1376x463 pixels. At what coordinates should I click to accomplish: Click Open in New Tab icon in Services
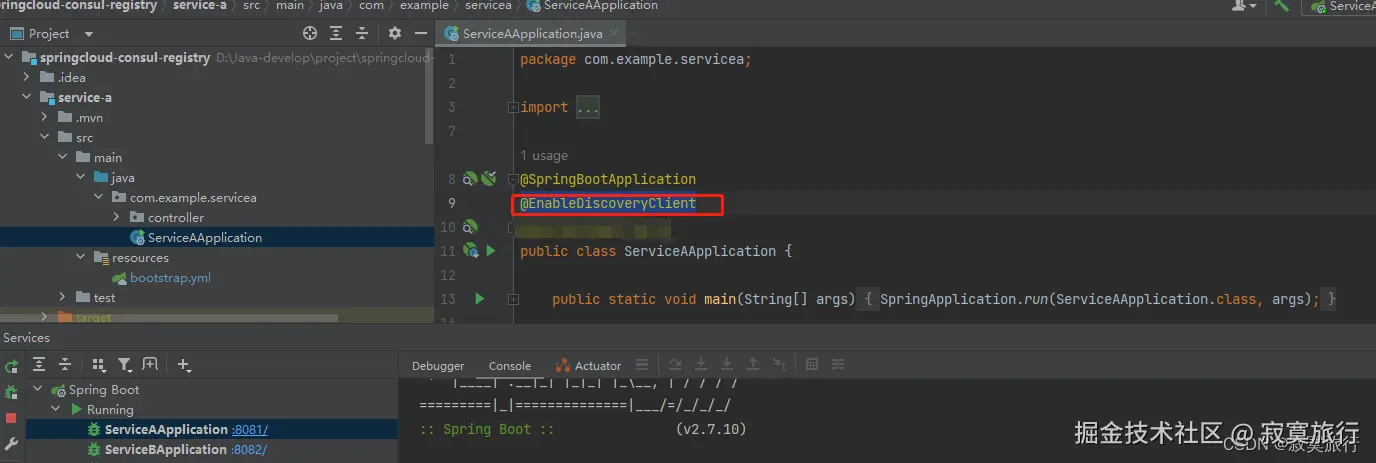pyautogui.click(x=150, y=365)
